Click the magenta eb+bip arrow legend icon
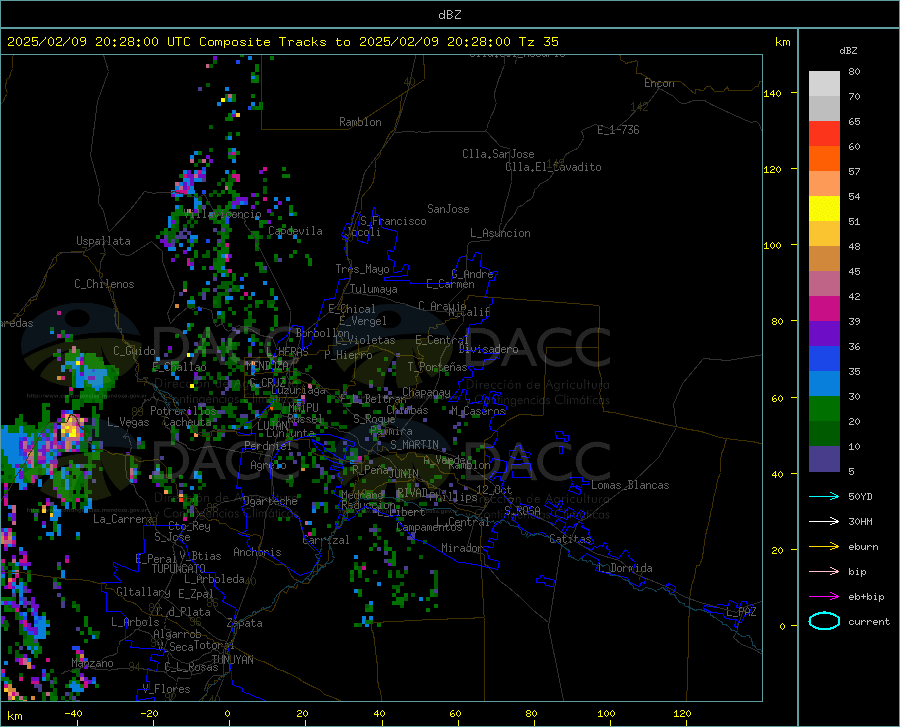 (824, 596)
